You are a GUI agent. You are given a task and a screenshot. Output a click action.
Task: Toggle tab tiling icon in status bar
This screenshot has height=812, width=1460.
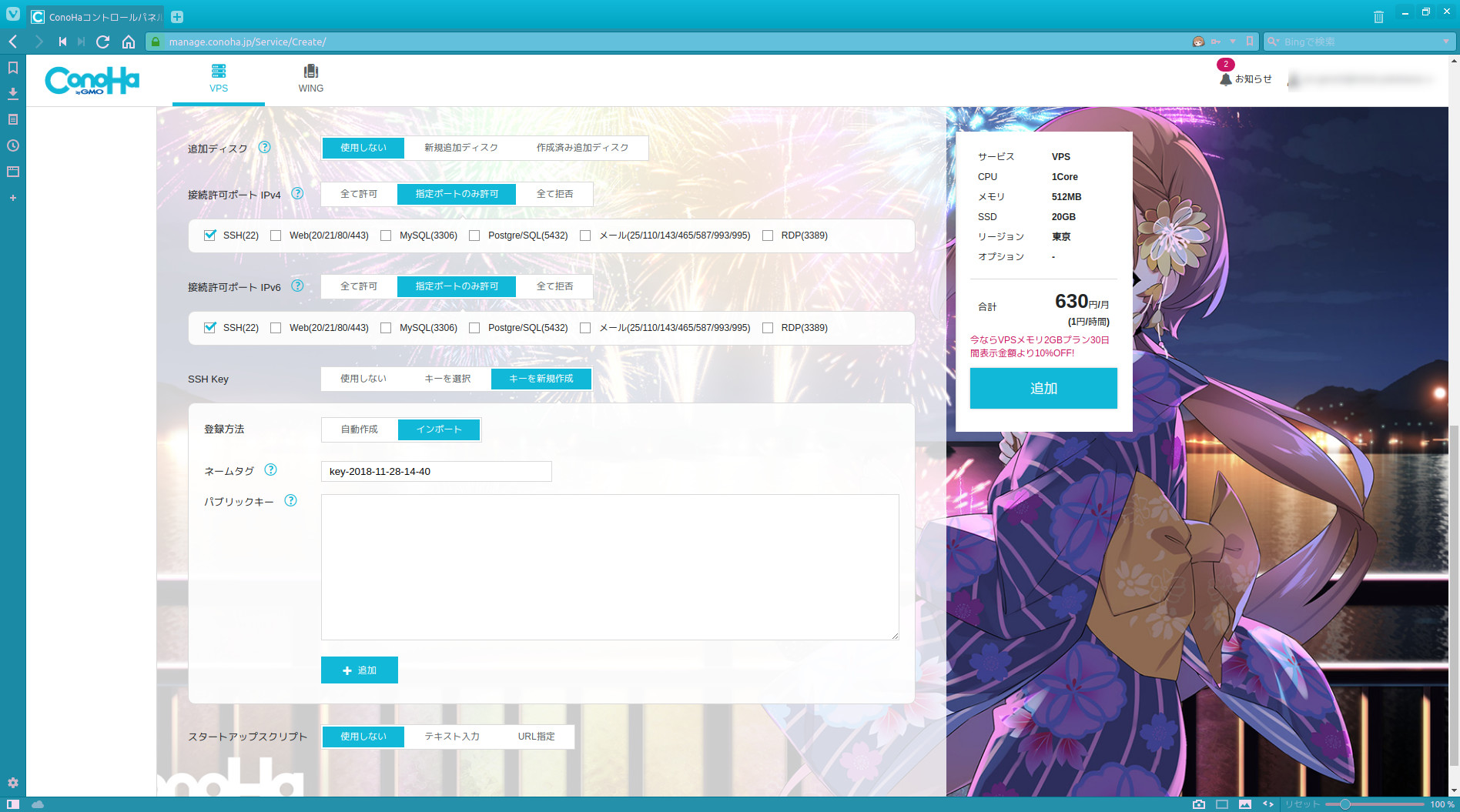[x=1222, y=804]
